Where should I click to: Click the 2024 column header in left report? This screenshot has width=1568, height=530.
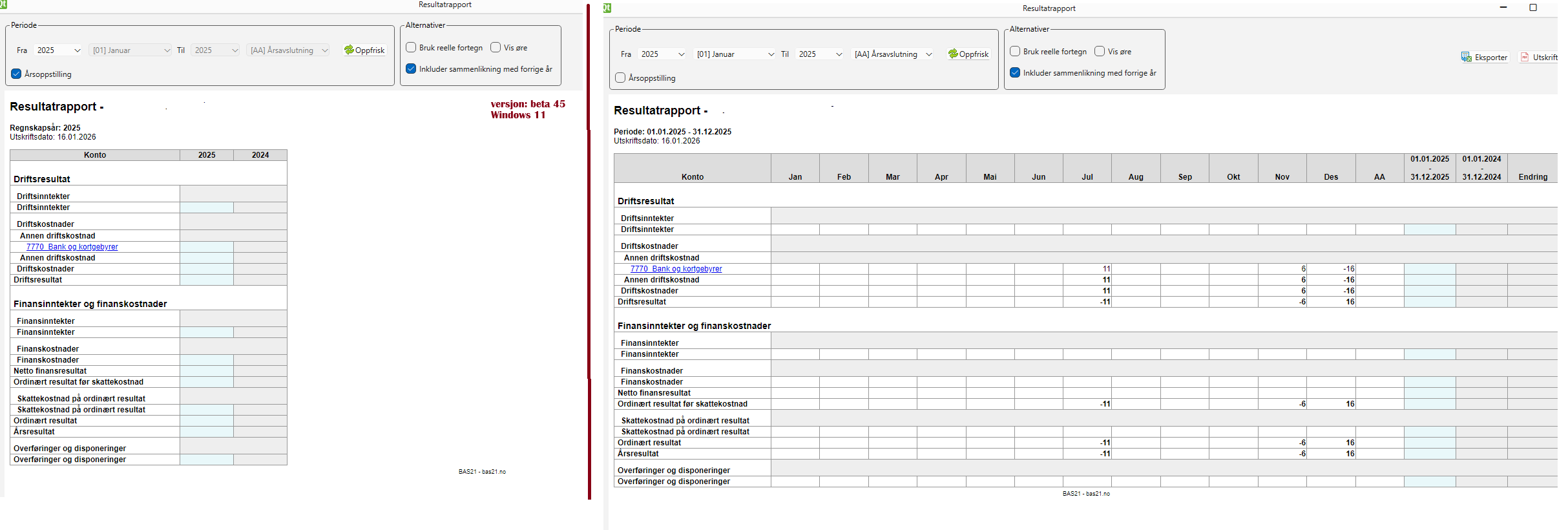tap(260, 155)
